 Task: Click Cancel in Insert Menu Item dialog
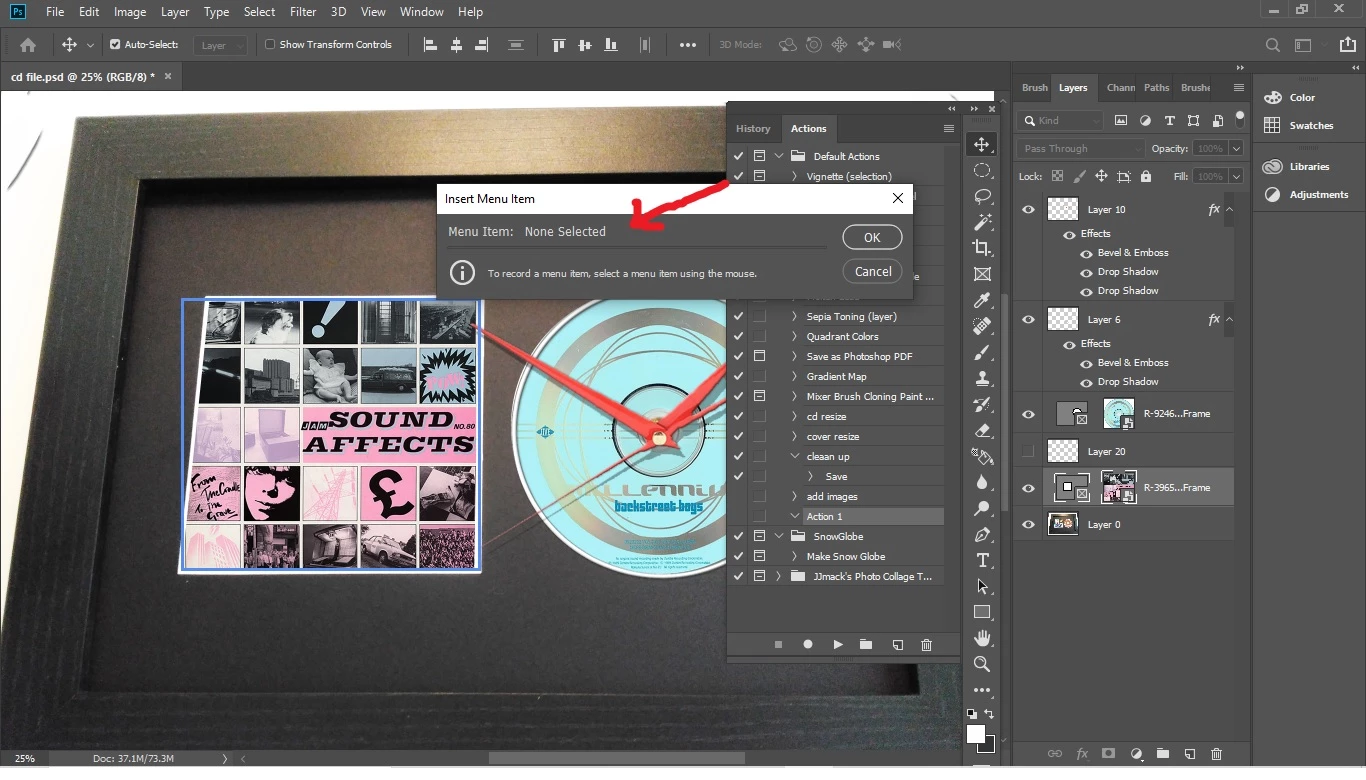click(873, 272)
